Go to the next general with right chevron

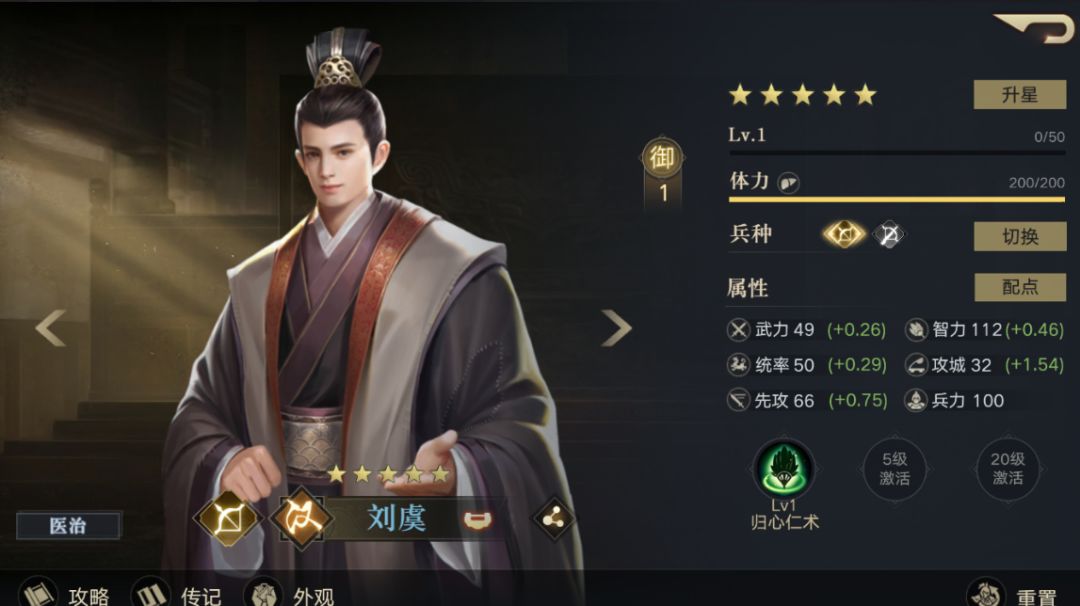[616, 327]
